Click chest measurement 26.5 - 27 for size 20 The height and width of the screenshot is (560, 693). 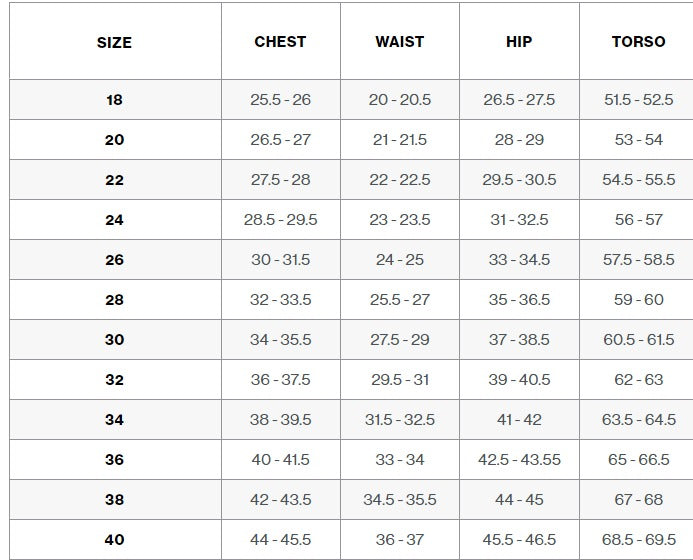click(280, 140)
